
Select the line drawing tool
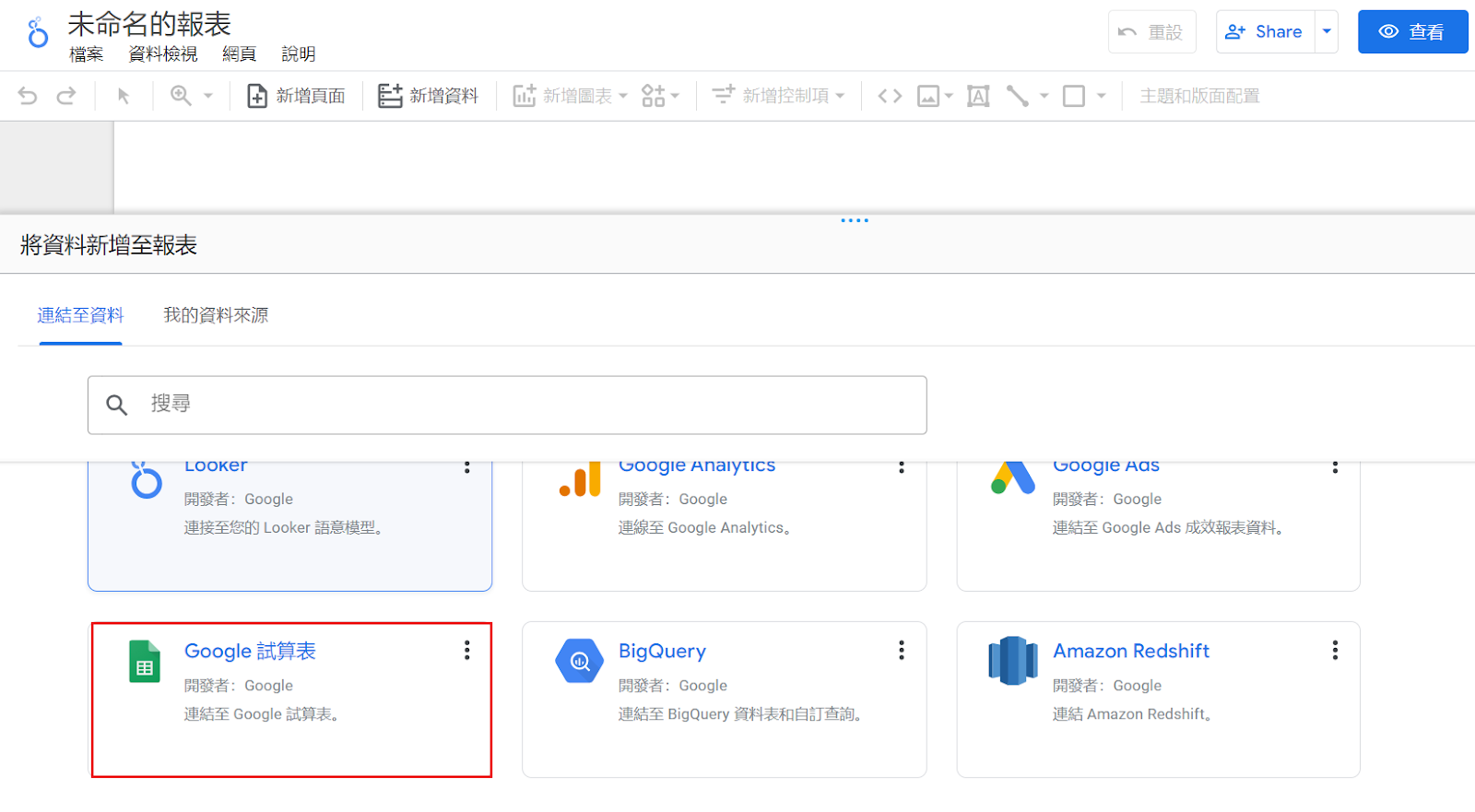click(x=1018, y=96)
